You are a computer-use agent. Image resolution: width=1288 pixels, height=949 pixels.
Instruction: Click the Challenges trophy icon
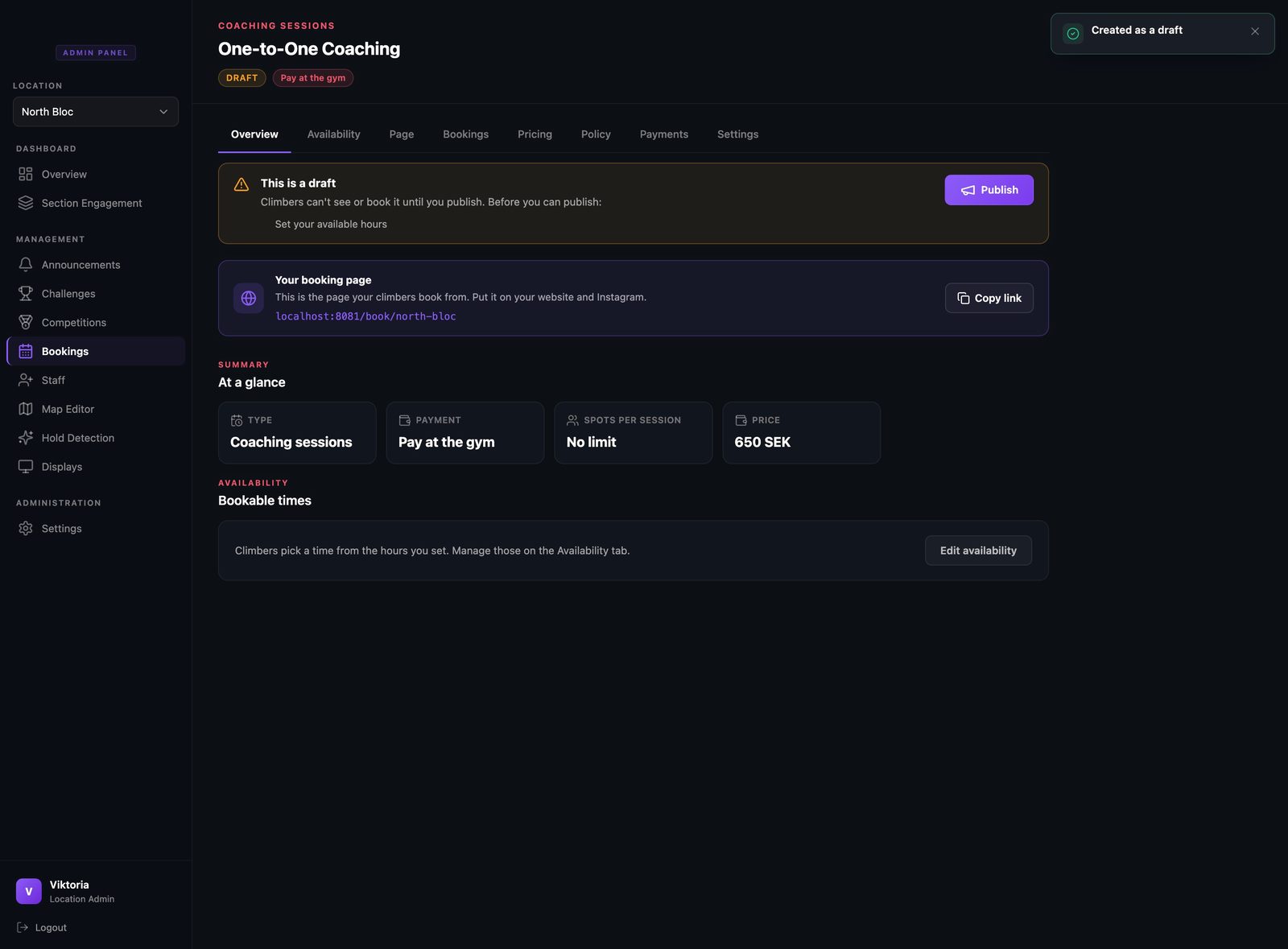(26, 294)
